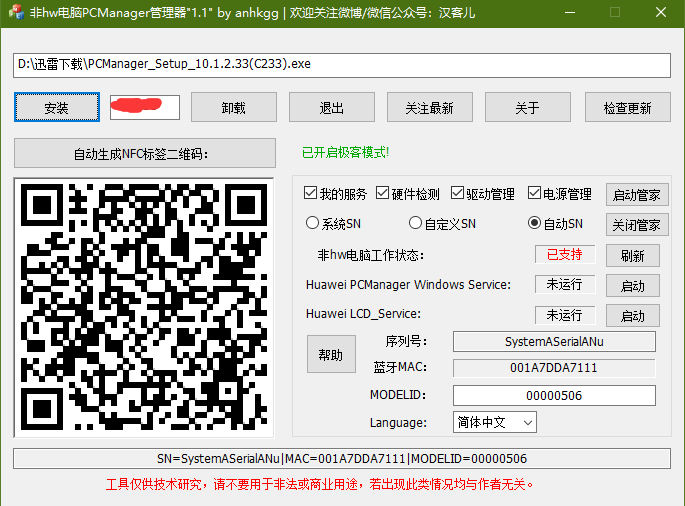Click 未运行 status for LCD_Service
685x506 pixels.
565,315
